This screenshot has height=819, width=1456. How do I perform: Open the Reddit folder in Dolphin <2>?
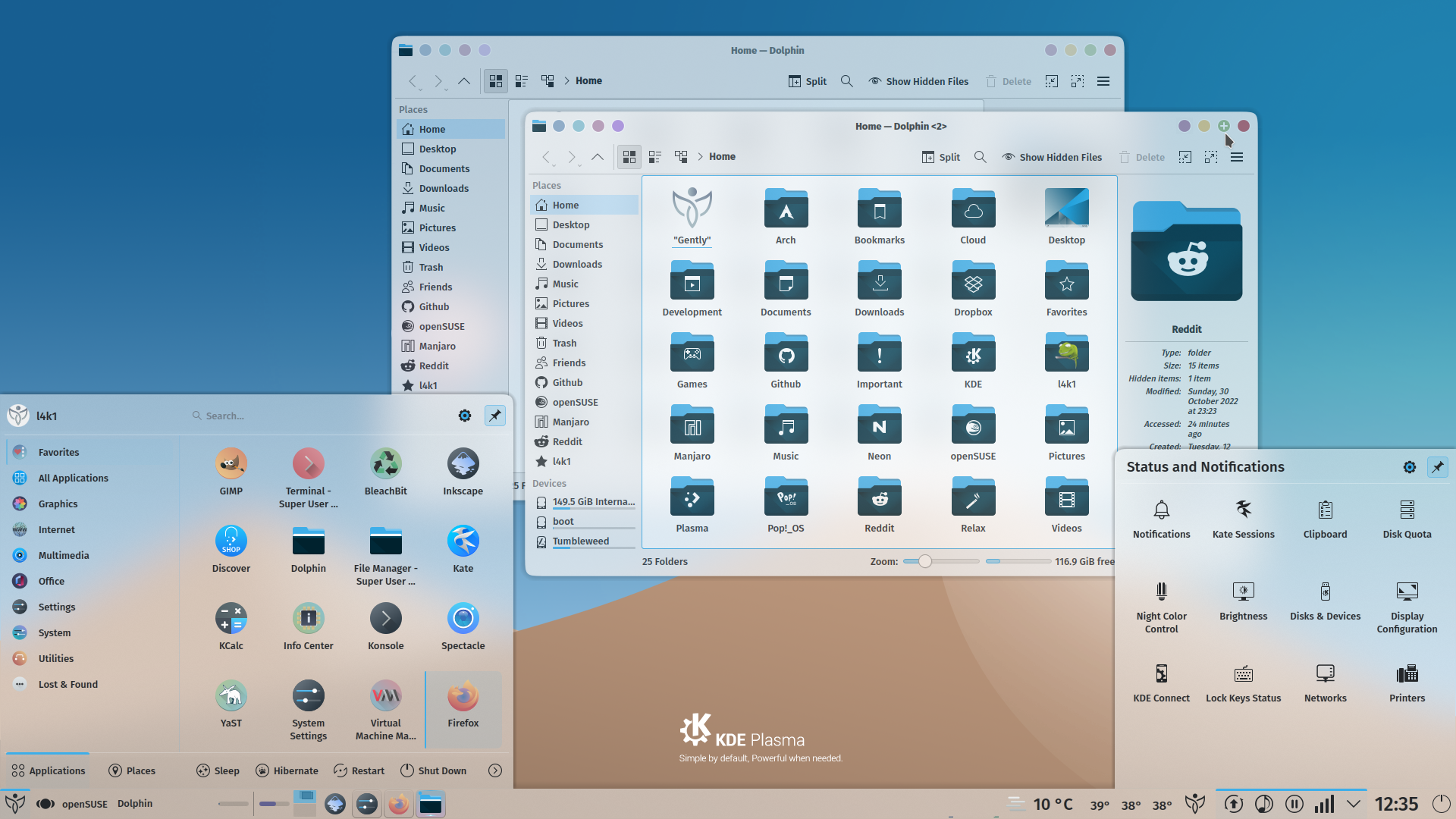click(879, 505)
